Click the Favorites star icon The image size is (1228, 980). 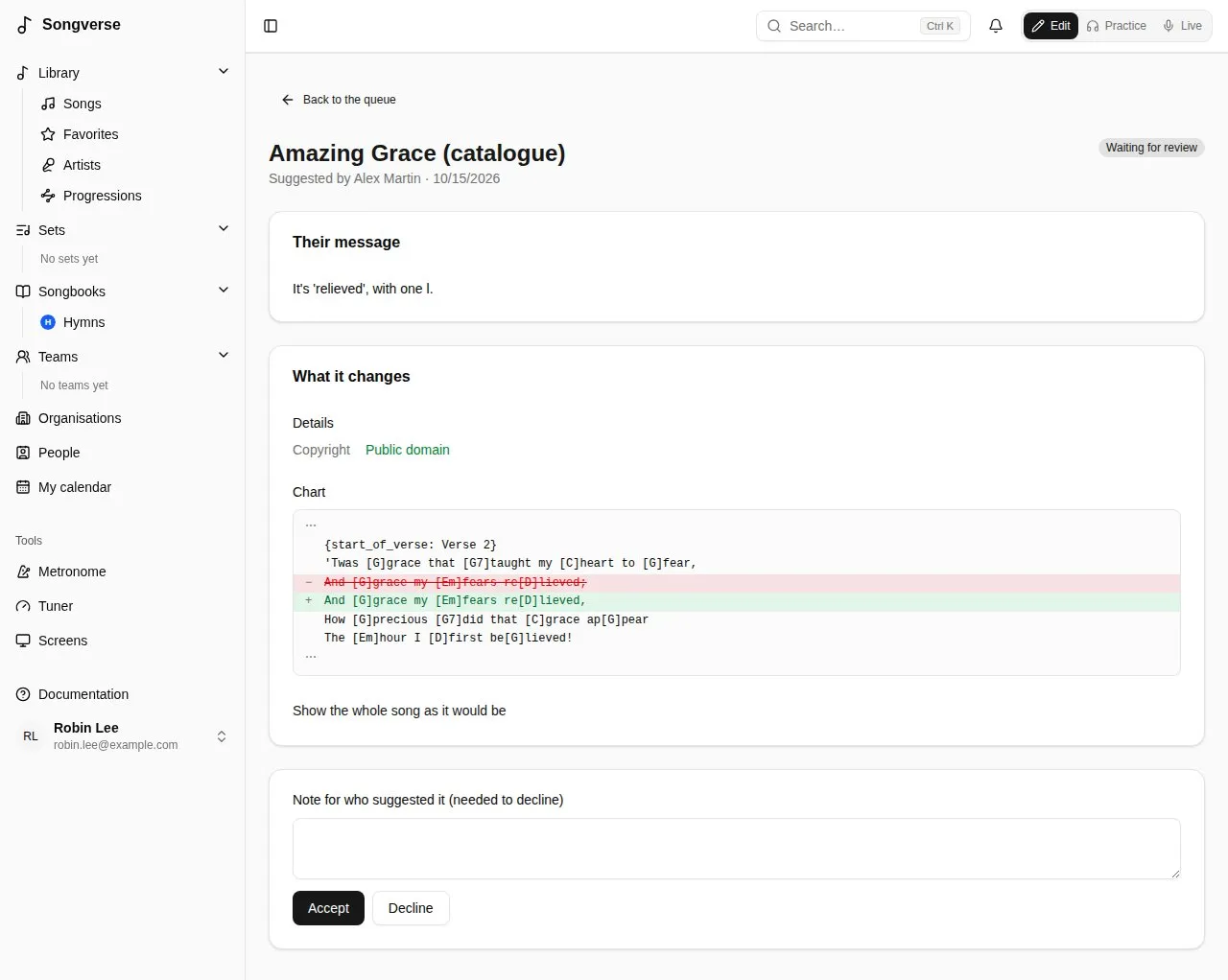click(48, 134)
